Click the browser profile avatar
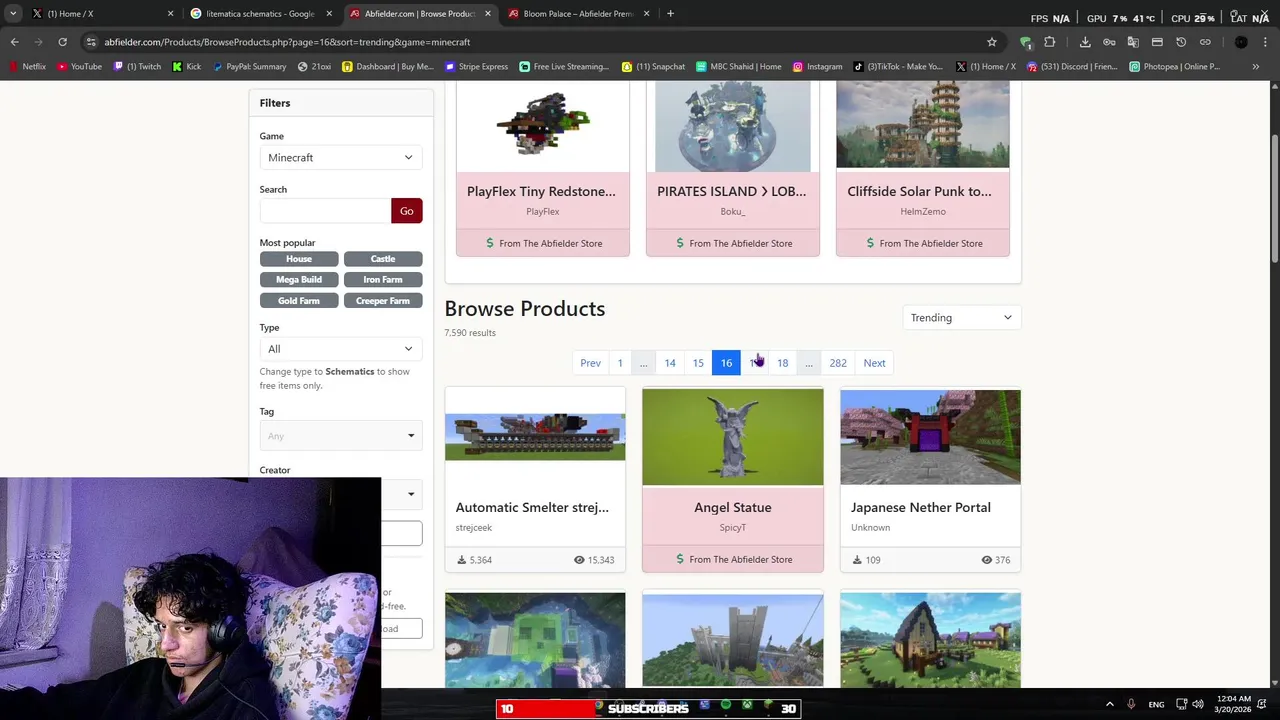 tap(1241, 42)
